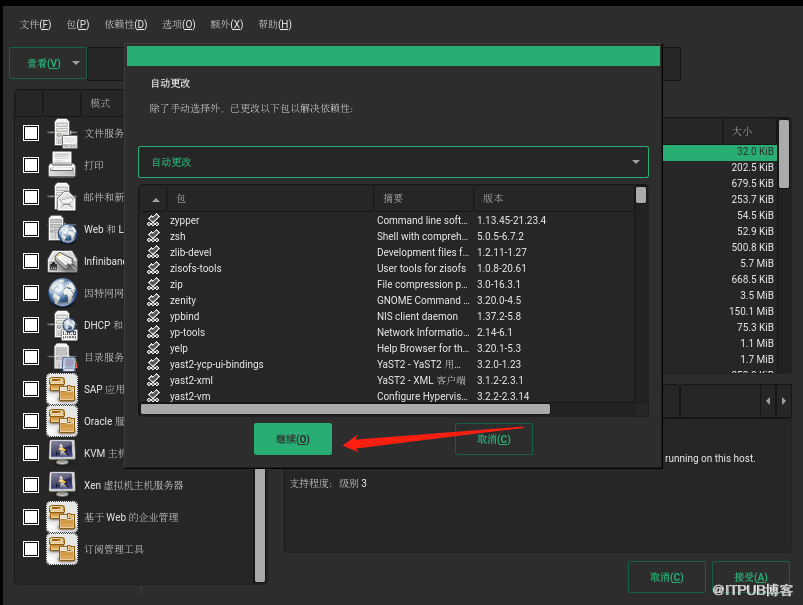Viewport: 803px width, 605px height.
Task: Open the 依赖性(D) menu
Action: coord(126,24)
